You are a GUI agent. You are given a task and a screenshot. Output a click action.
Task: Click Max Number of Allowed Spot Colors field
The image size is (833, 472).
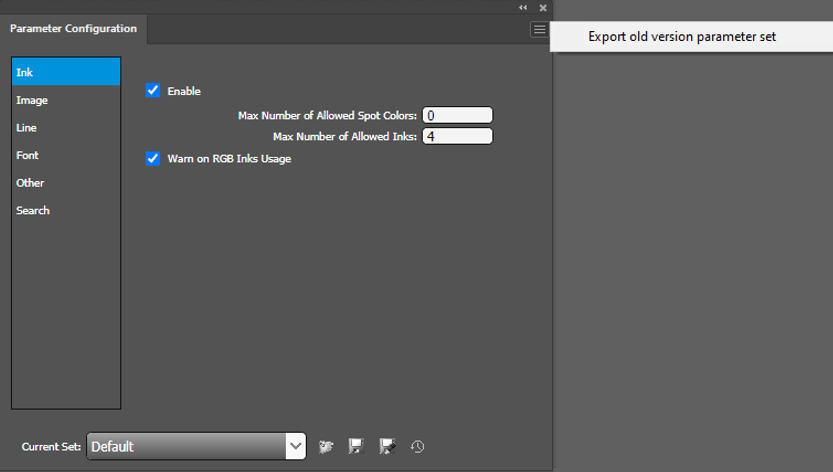coord(458,115)
